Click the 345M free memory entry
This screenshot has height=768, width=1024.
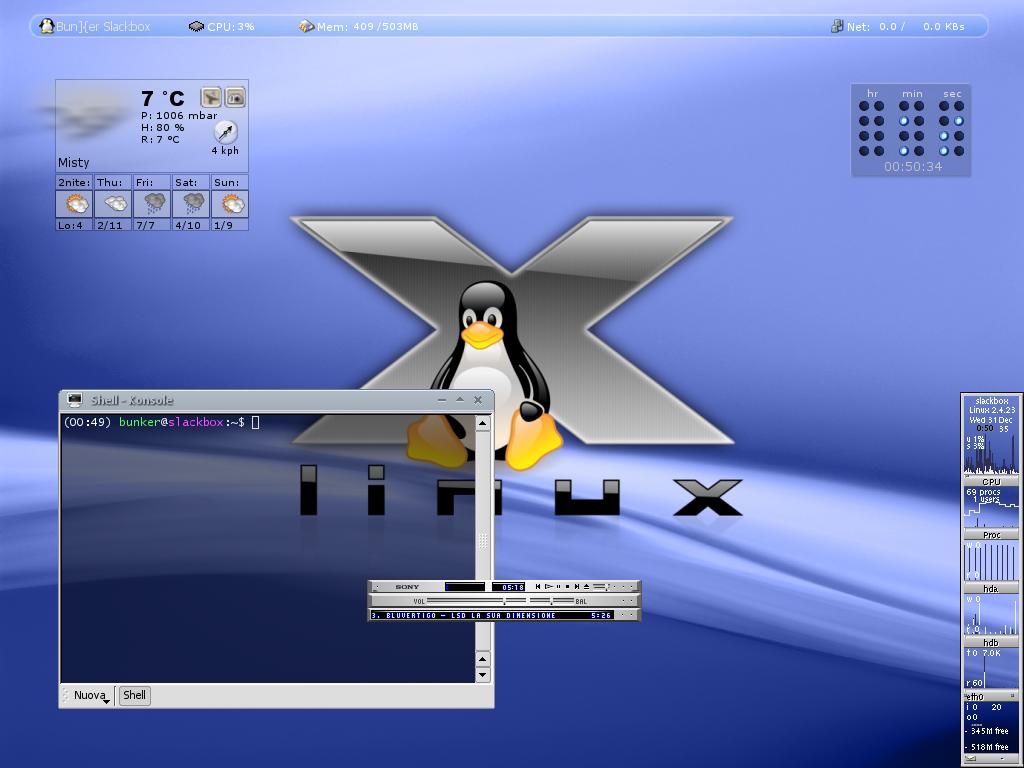point(989,731)
